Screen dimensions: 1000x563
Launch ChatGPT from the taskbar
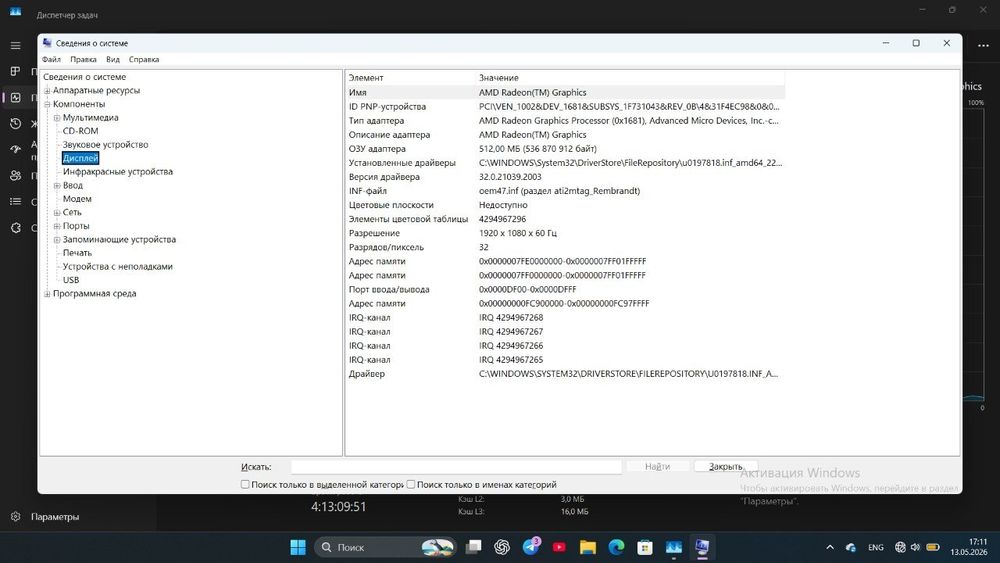tap(502, 547)
